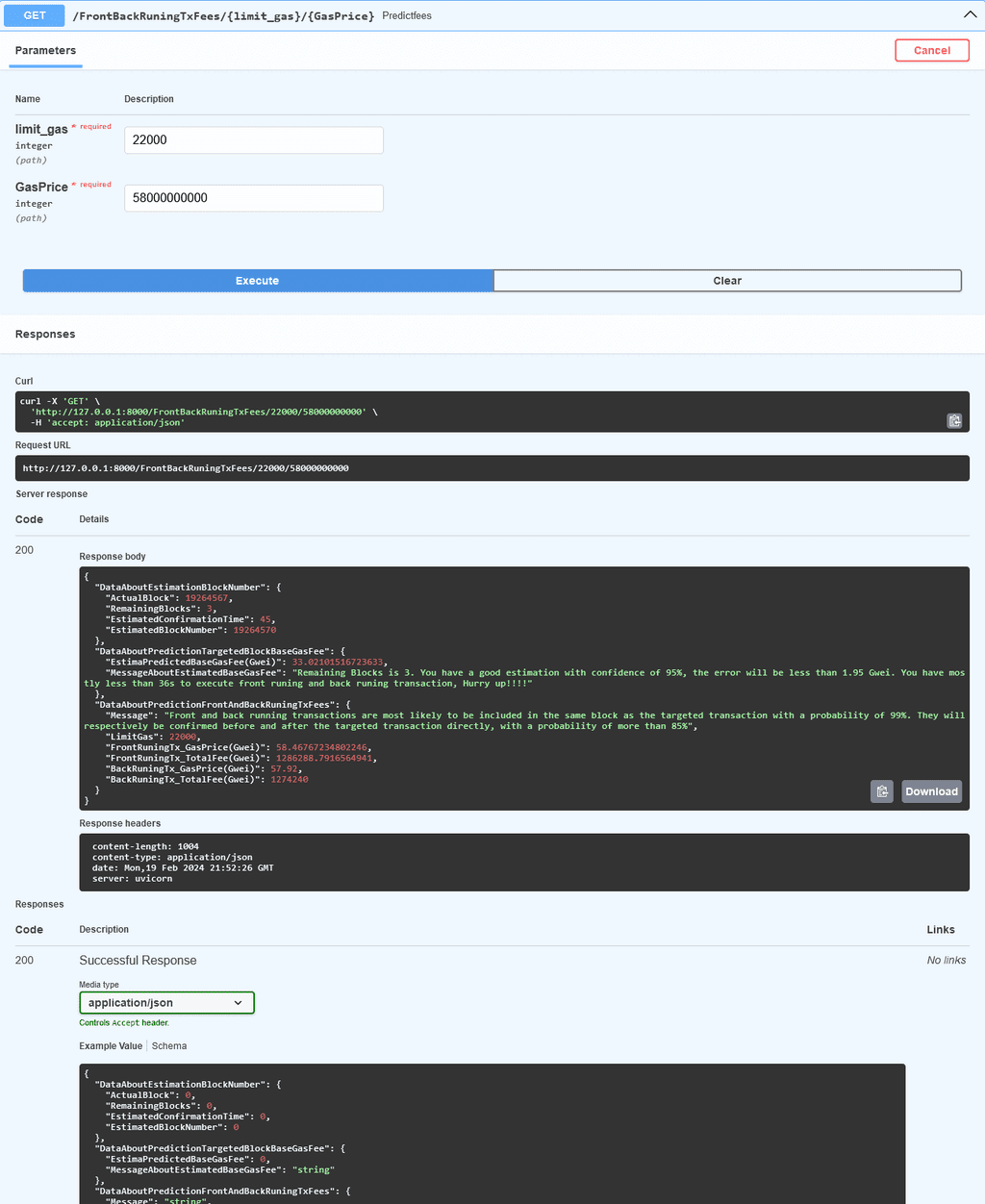Click the BackRuningTx_GasPrice value 57.92

pyautogui.click(x=285, y=768)
